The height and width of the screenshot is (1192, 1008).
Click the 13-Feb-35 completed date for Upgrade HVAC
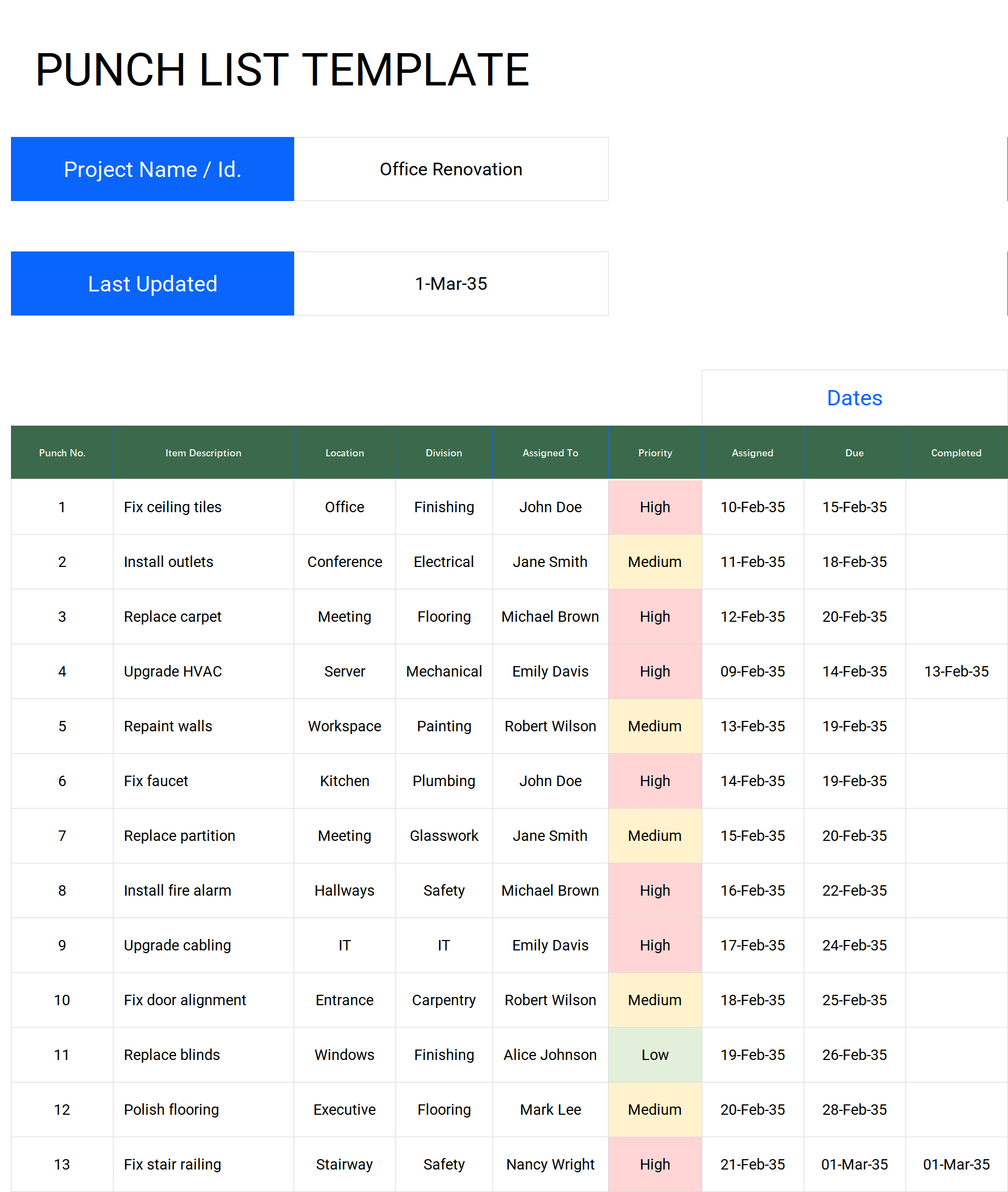(956, 672)
